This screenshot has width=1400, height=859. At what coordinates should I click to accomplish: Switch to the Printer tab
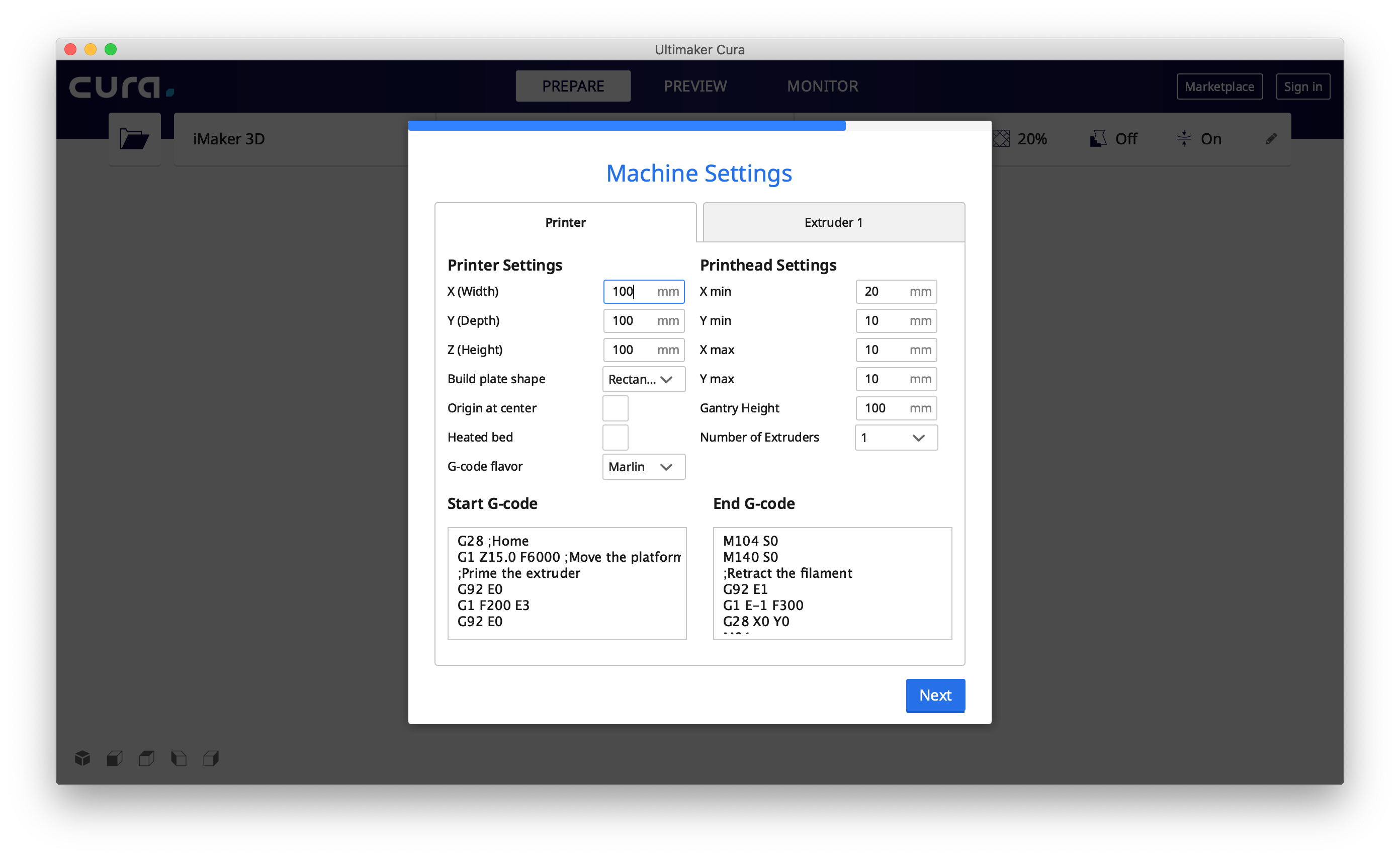pyautogui.click(x=565, y=222)
